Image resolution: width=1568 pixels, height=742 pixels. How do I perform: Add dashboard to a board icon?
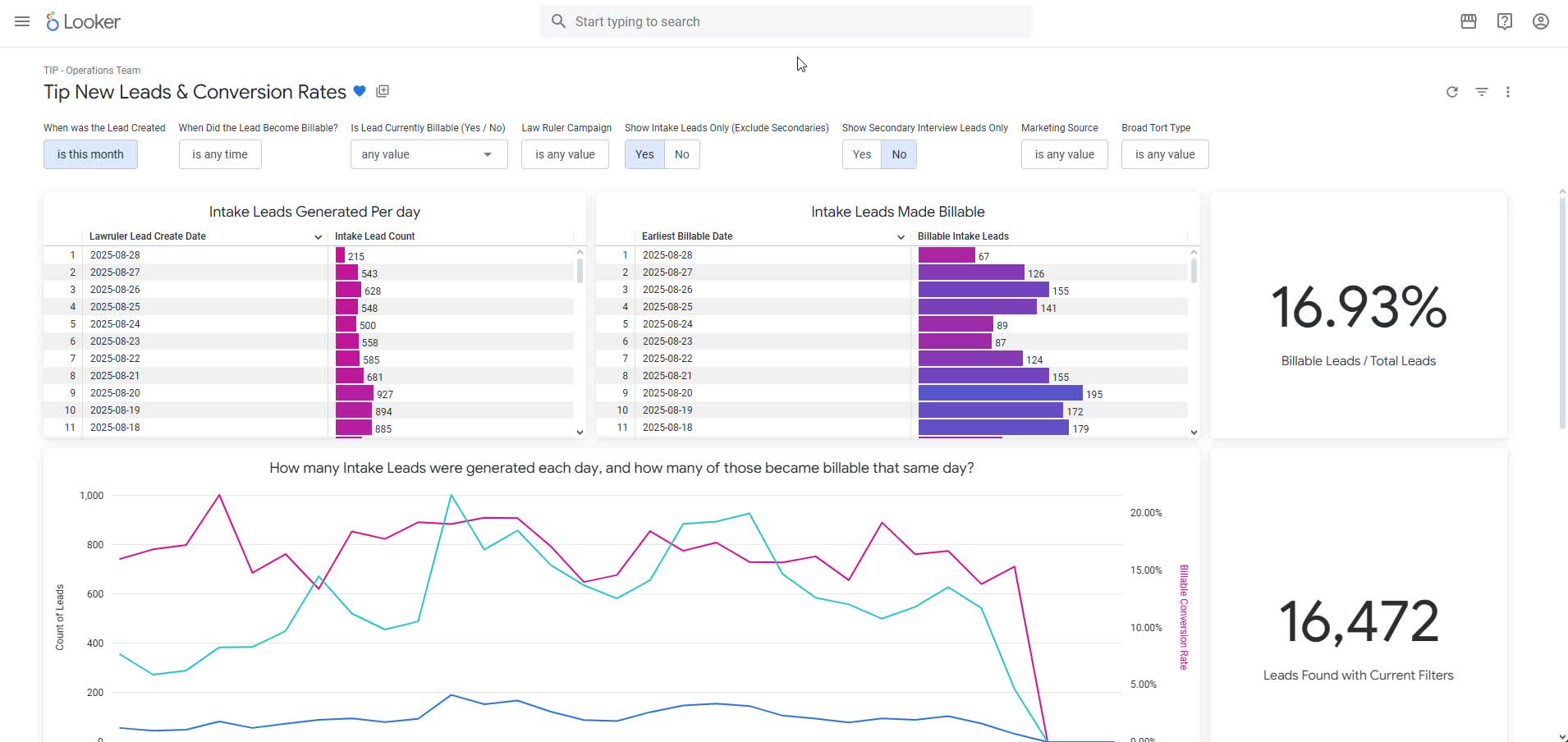coord(383,91)
